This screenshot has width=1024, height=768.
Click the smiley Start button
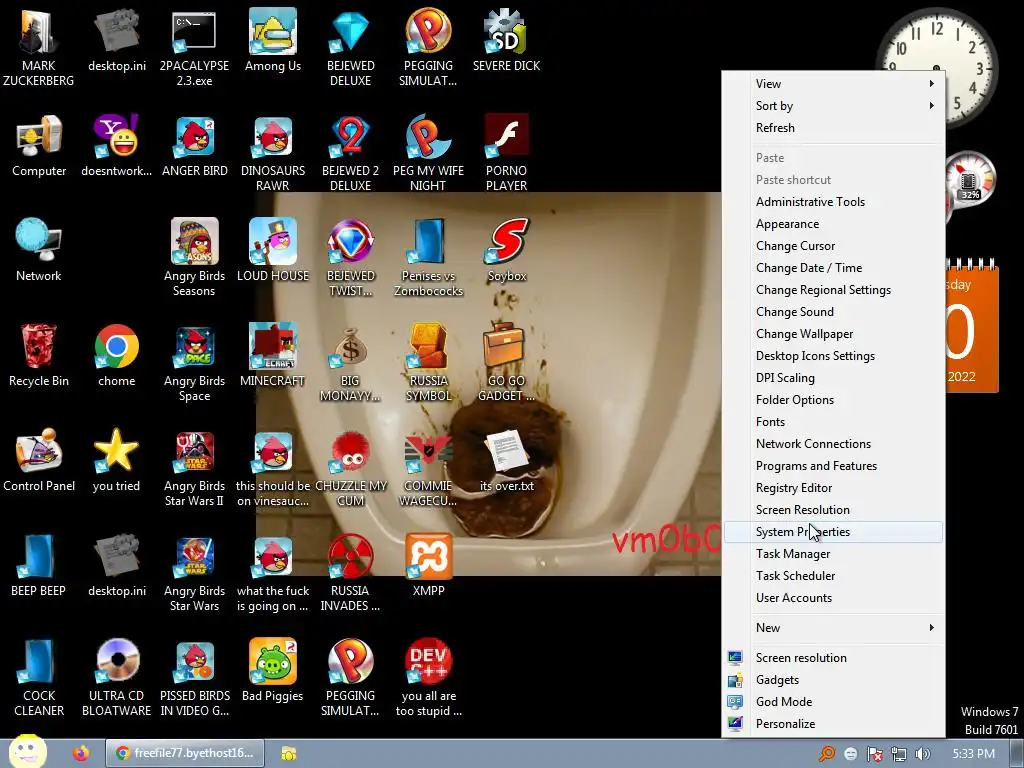tap(27, 752)
